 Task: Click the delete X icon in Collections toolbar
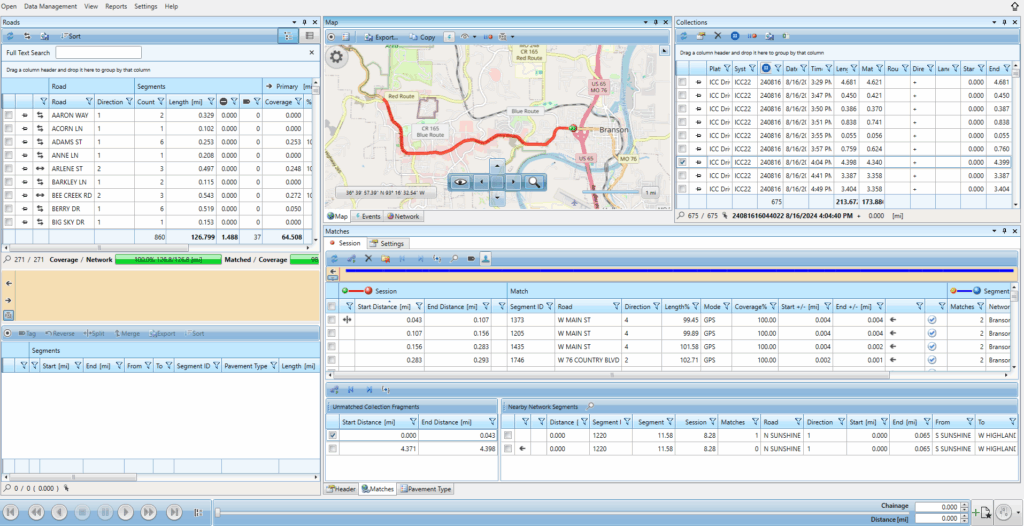pos(718,36)
